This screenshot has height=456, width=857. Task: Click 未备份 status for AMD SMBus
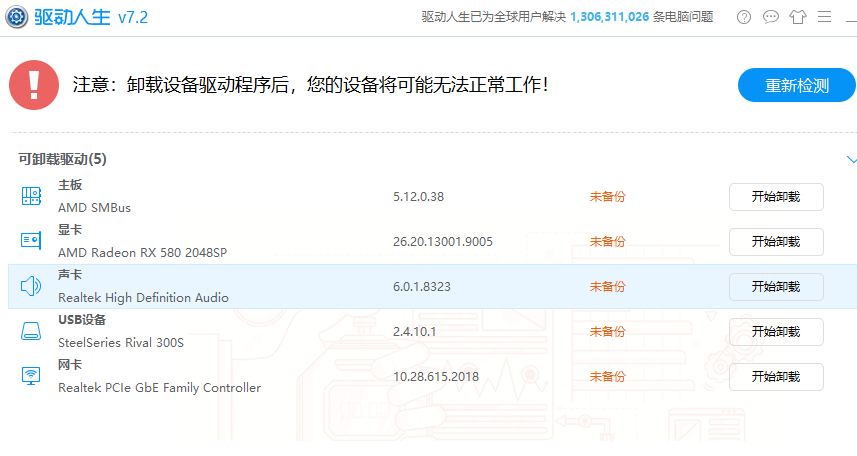pyautogui.click(x=607, y=197)
